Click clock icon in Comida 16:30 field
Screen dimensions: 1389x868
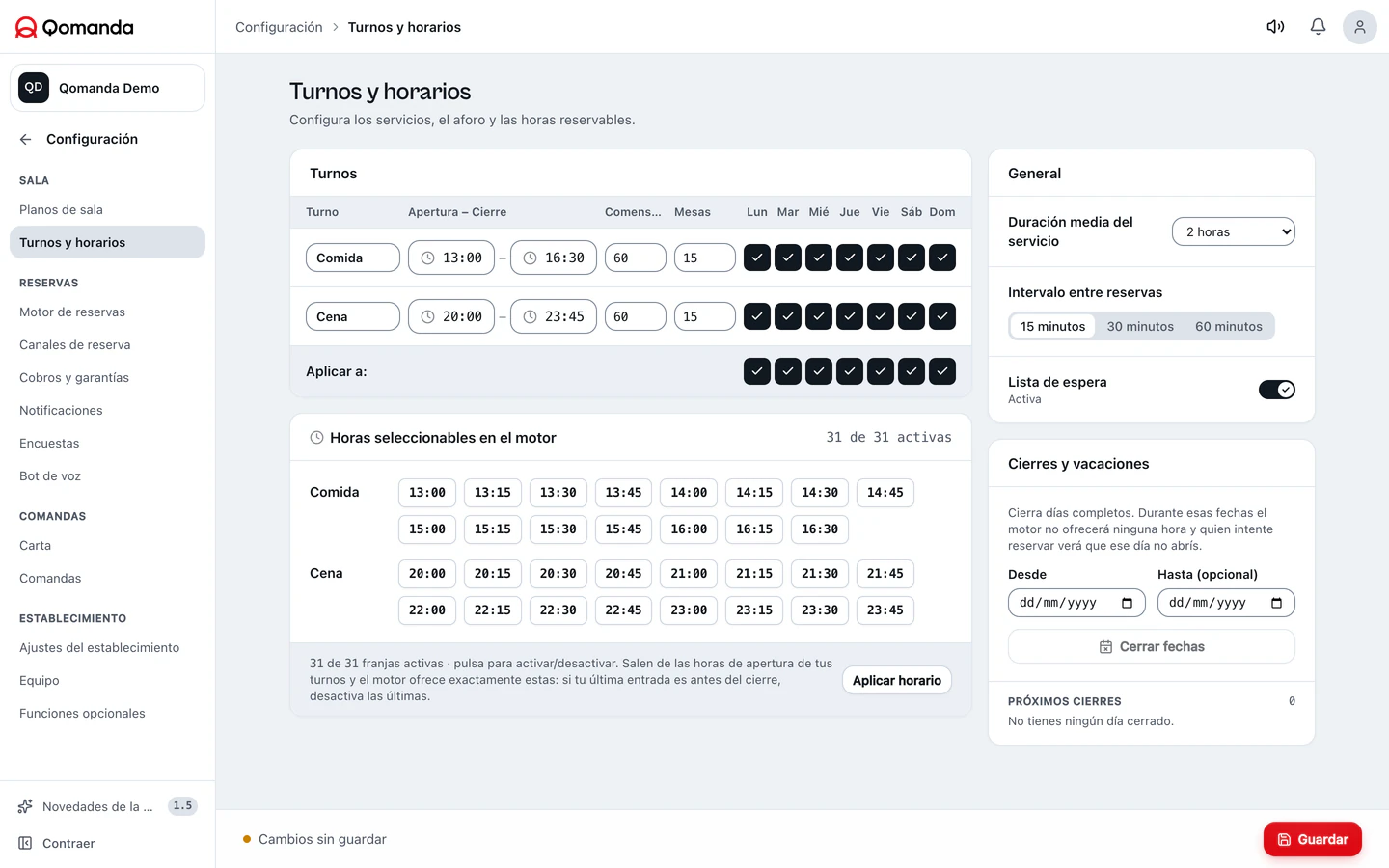click(x=530, y=258)
